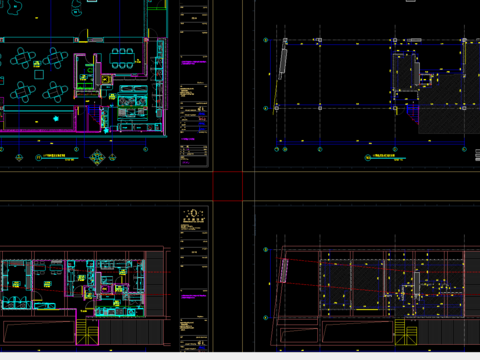Select the company logo in lower title block

pyautogui.click(x=194, y=216)
